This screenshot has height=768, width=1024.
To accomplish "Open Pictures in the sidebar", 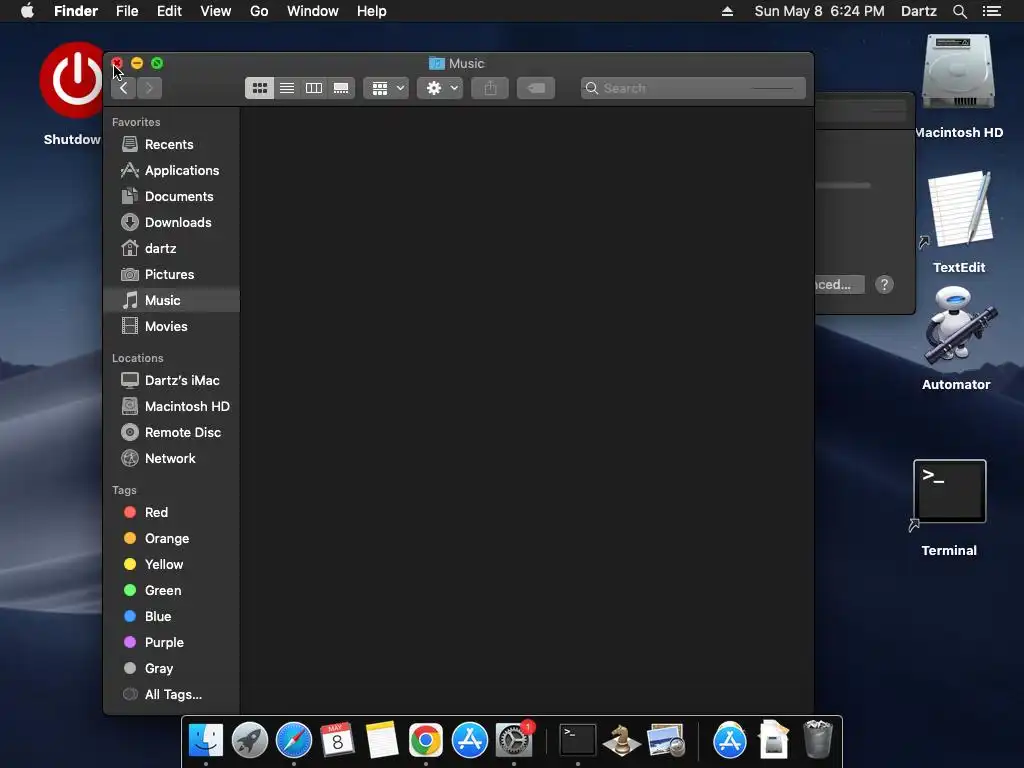I will tap(171, 274).
